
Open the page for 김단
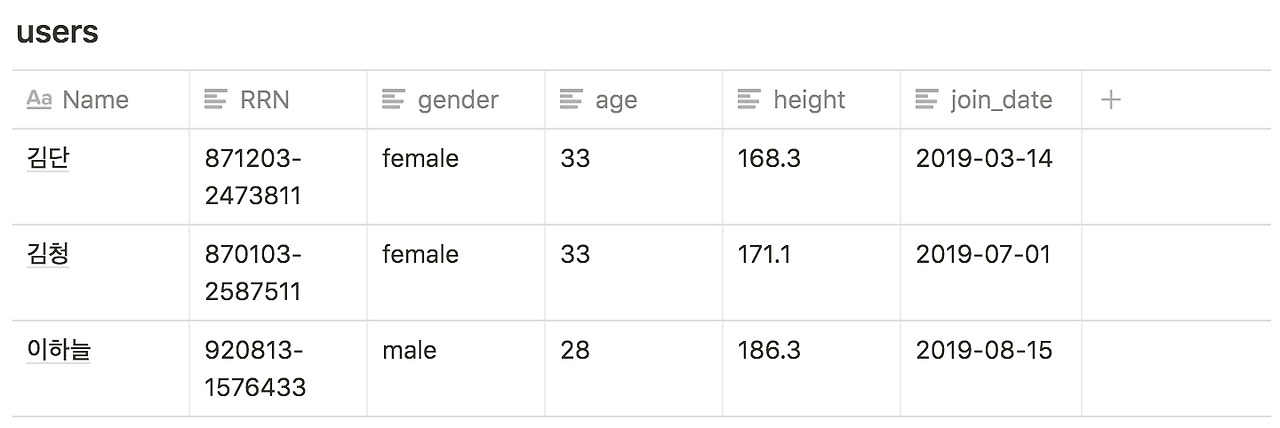(48, 158)
